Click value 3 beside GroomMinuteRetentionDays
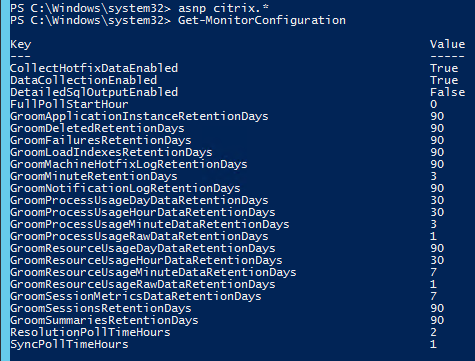 click(433, 176)
